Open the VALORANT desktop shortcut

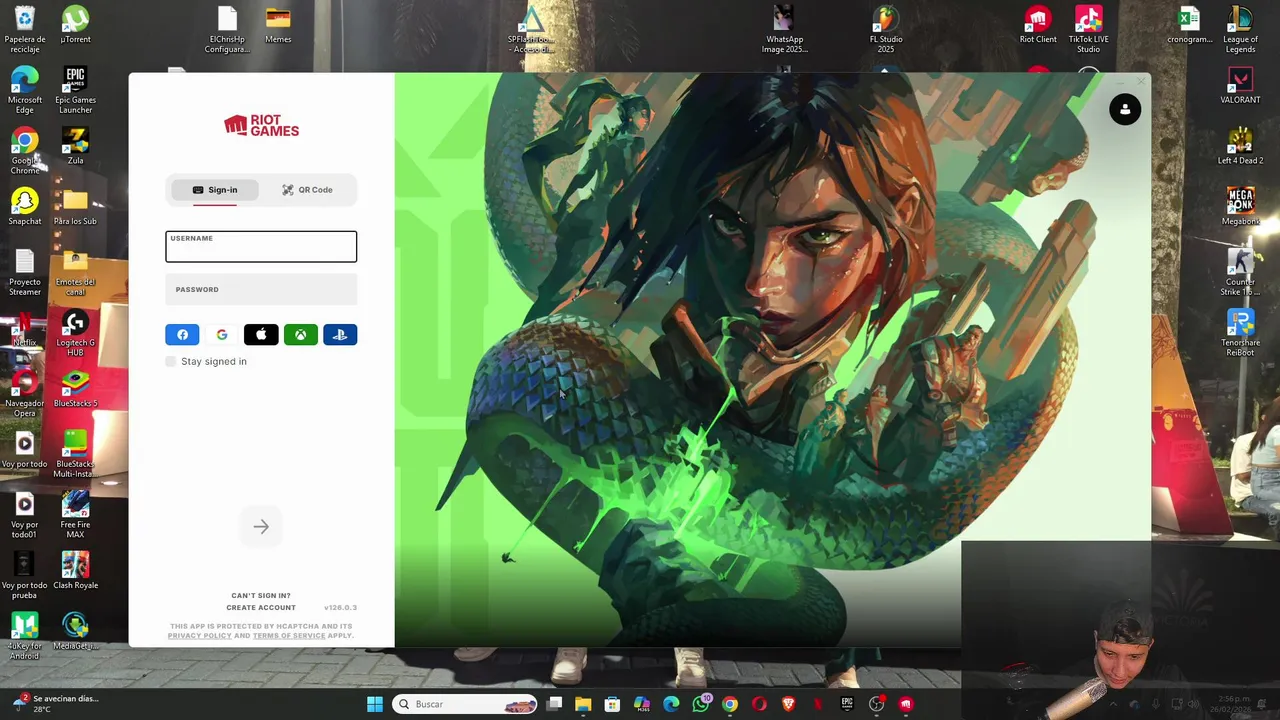[1240, 86]
